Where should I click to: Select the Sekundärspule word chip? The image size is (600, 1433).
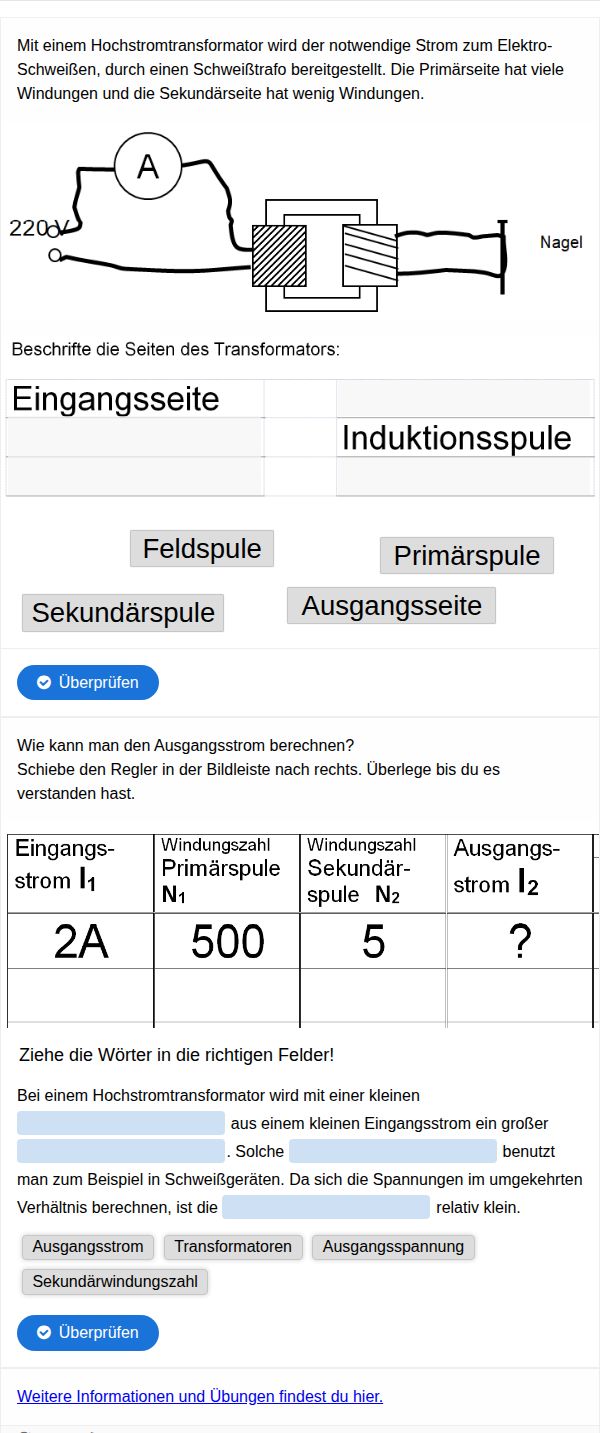click(123, 612)
